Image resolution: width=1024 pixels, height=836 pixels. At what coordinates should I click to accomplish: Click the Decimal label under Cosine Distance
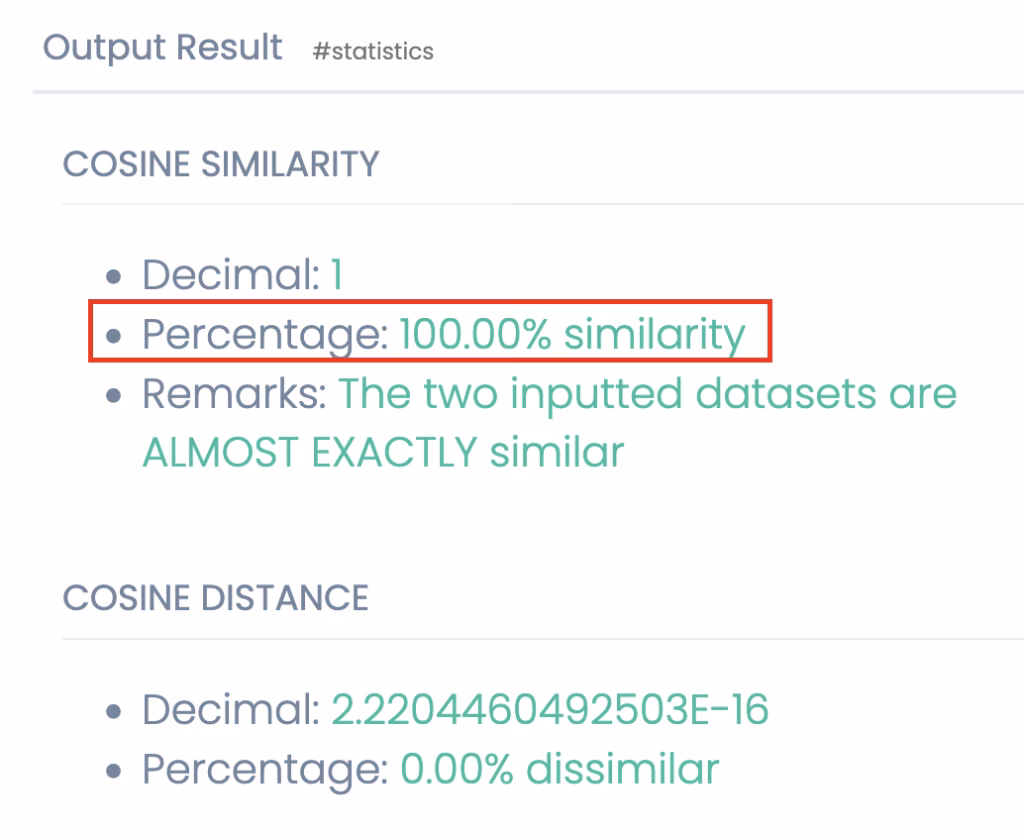coord(231,709)
